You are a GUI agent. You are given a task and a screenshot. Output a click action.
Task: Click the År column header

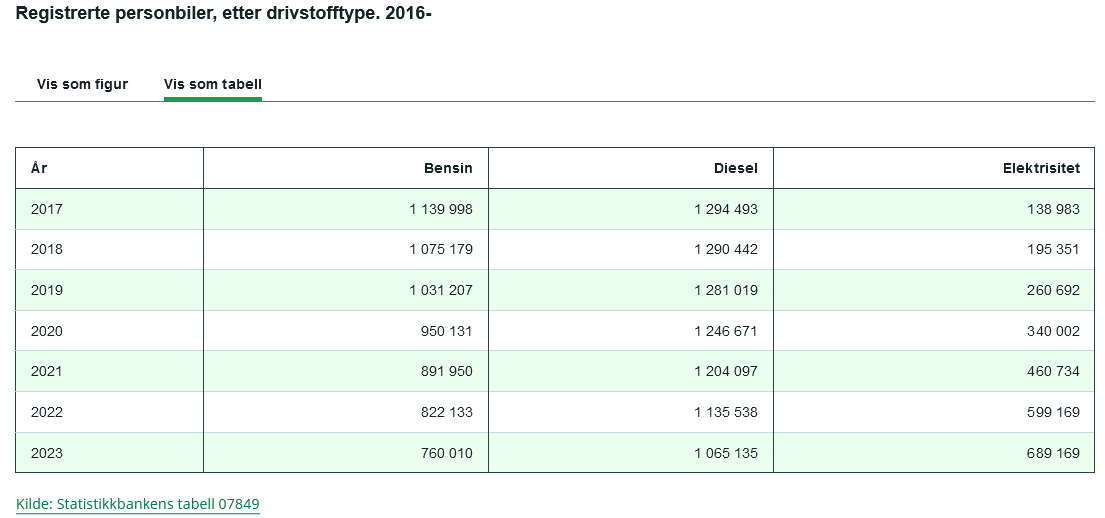point(109,168)
